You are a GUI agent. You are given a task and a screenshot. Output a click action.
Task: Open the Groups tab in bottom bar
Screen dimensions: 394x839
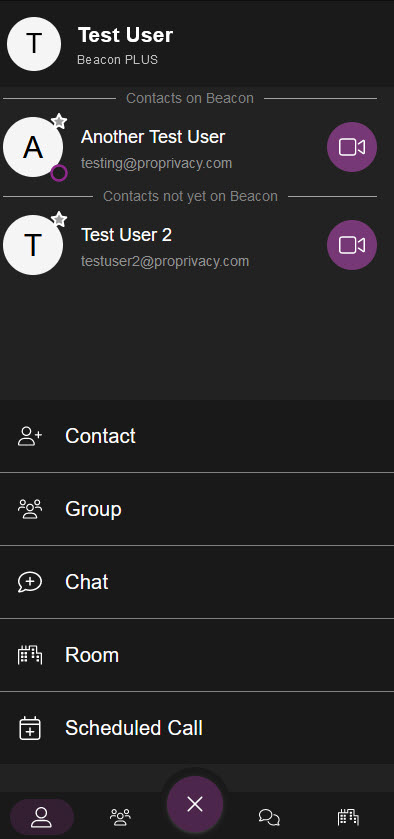pyautogui.click(x=120, y=817)
